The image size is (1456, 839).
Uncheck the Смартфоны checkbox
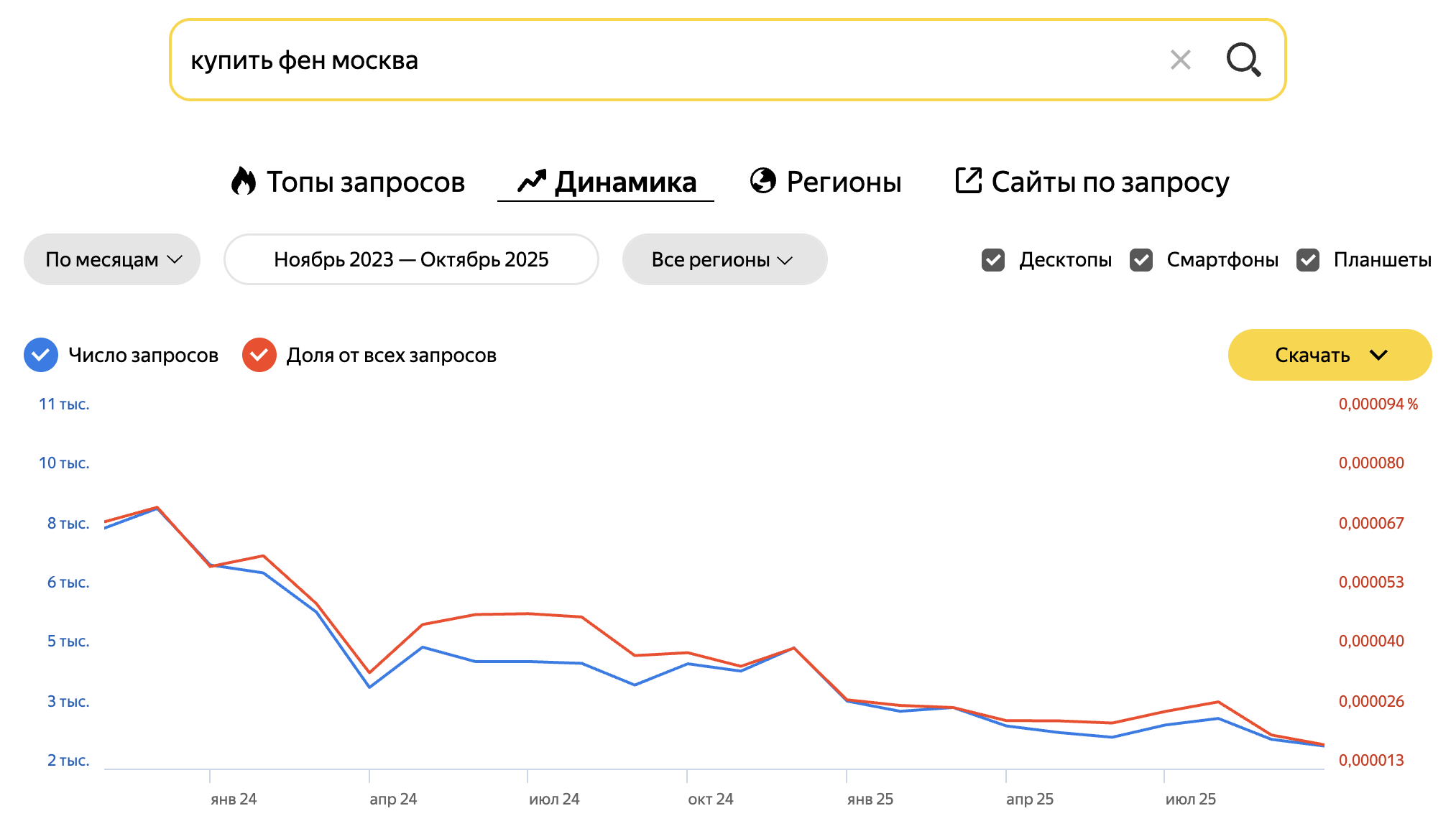click(1141, 259)
